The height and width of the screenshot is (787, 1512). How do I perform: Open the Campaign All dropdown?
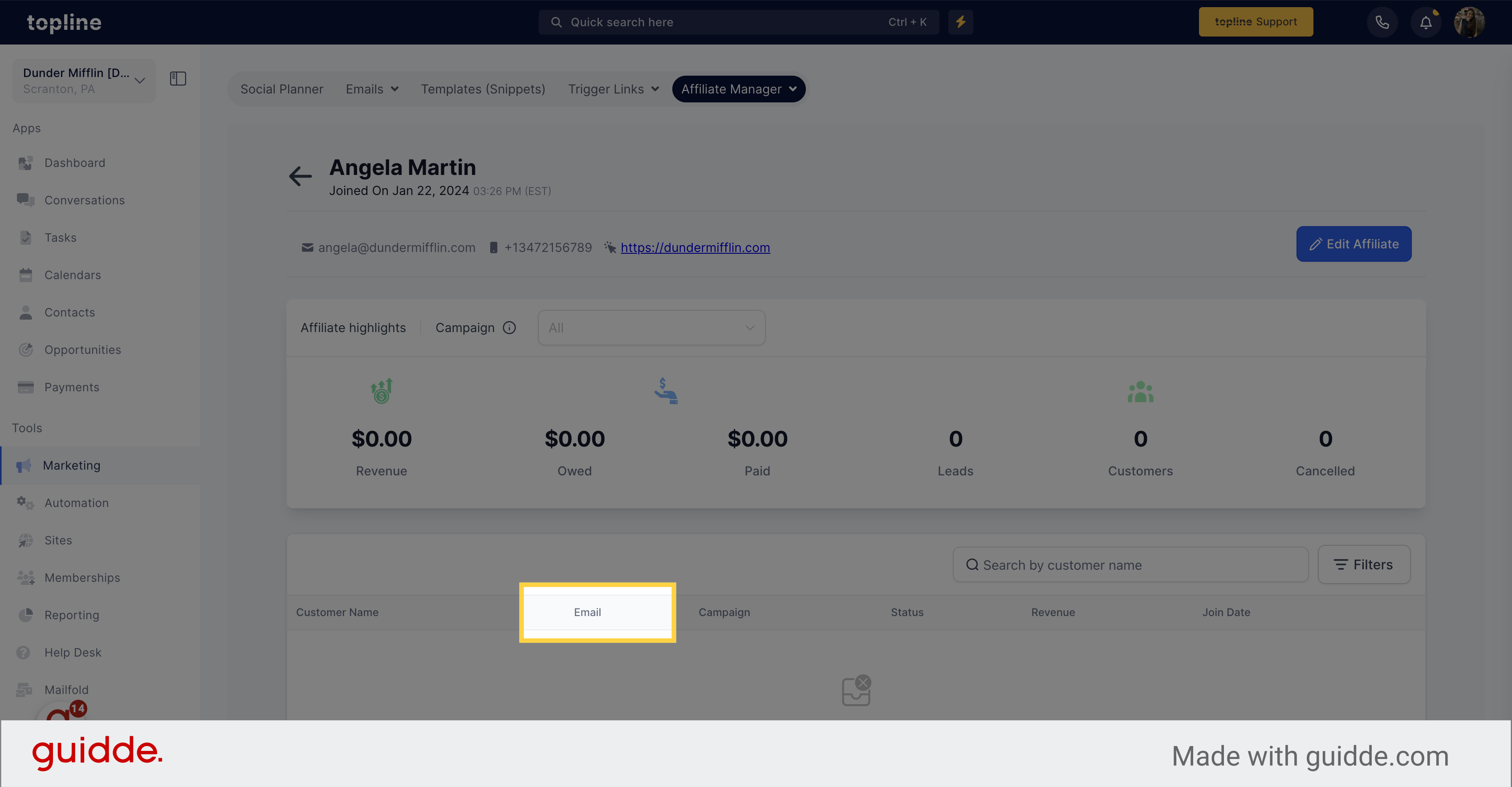point(651,328)
